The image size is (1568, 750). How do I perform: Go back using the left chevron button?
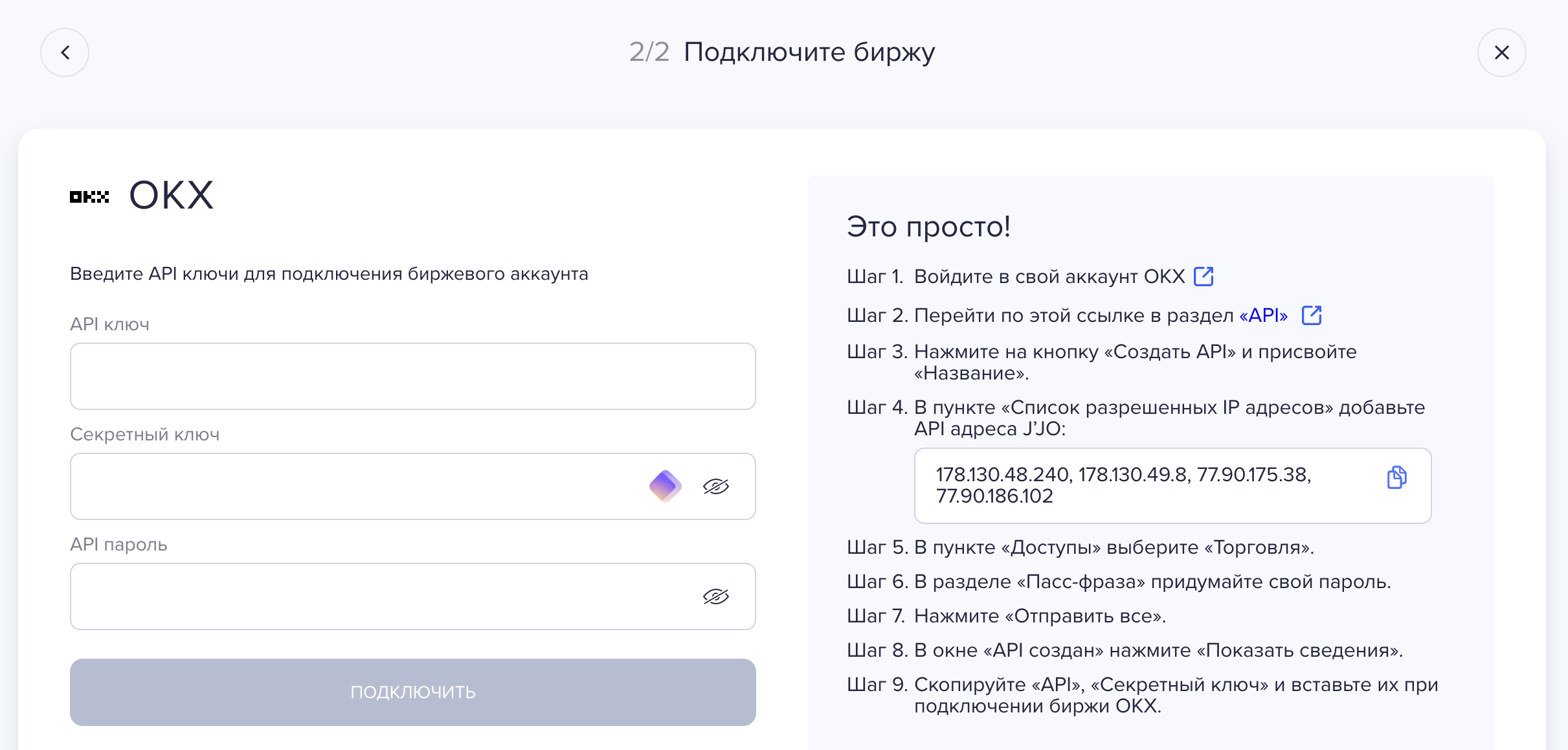tap(65, 52)
